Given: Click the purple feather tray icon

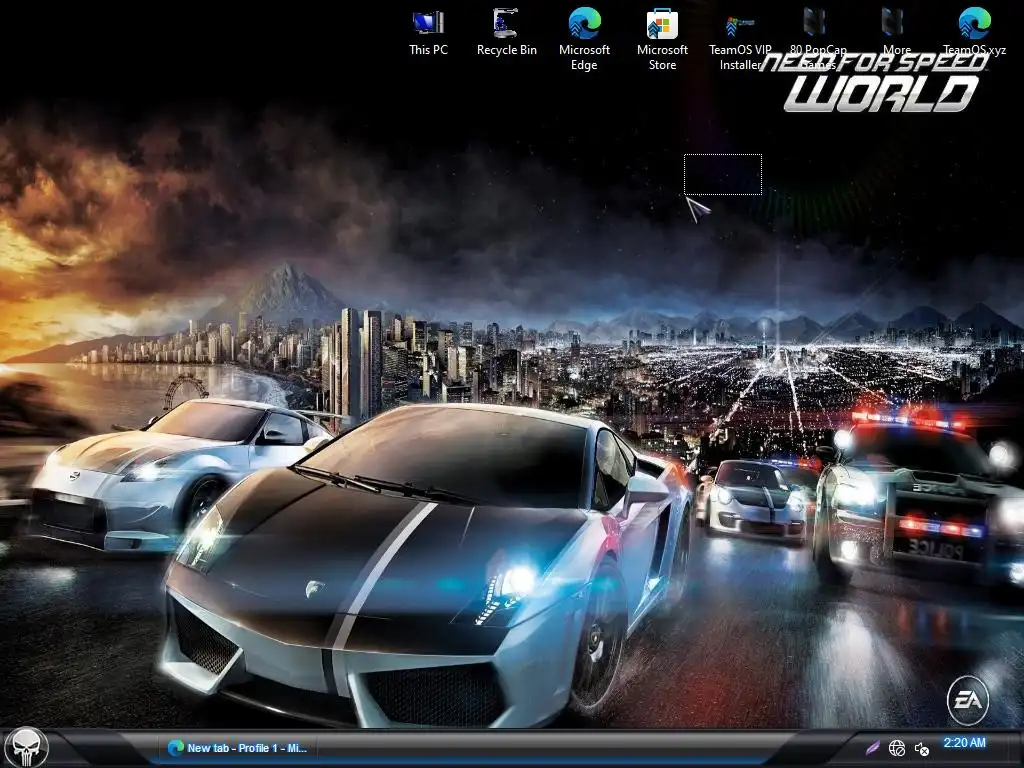Looking at the screenshot, I should tap(873, 748).
